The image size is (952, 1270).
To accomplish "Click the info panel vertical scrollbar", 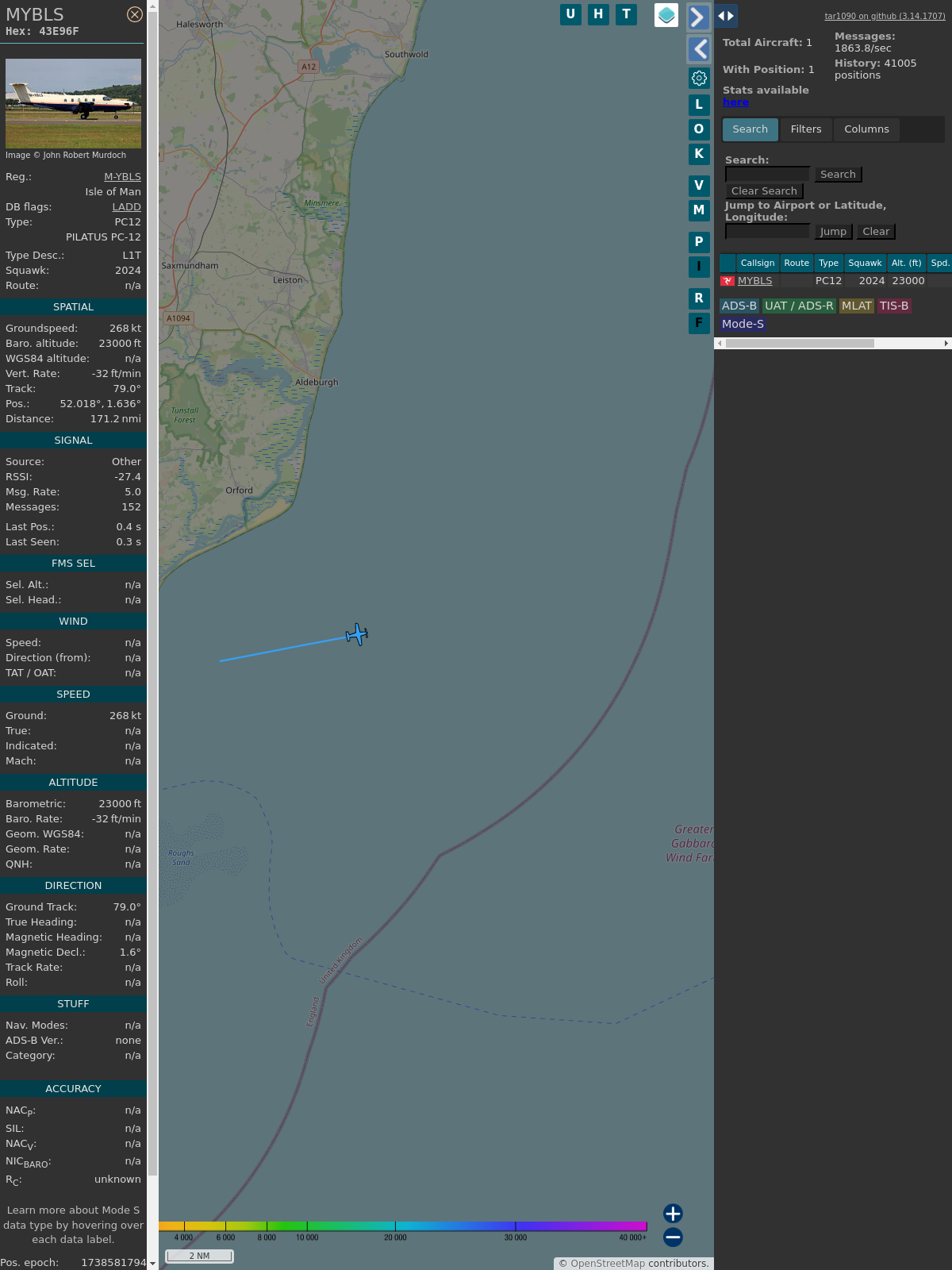I will 152,595.
